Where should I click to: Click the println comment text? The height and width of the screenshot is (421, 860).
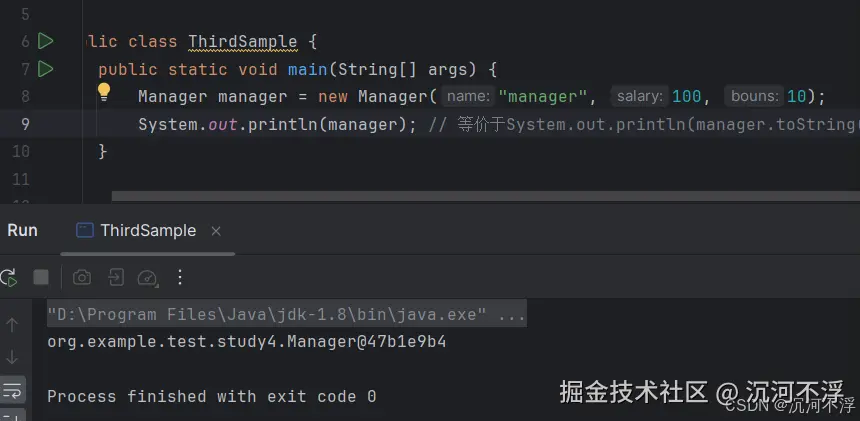[x=644, y=124]
